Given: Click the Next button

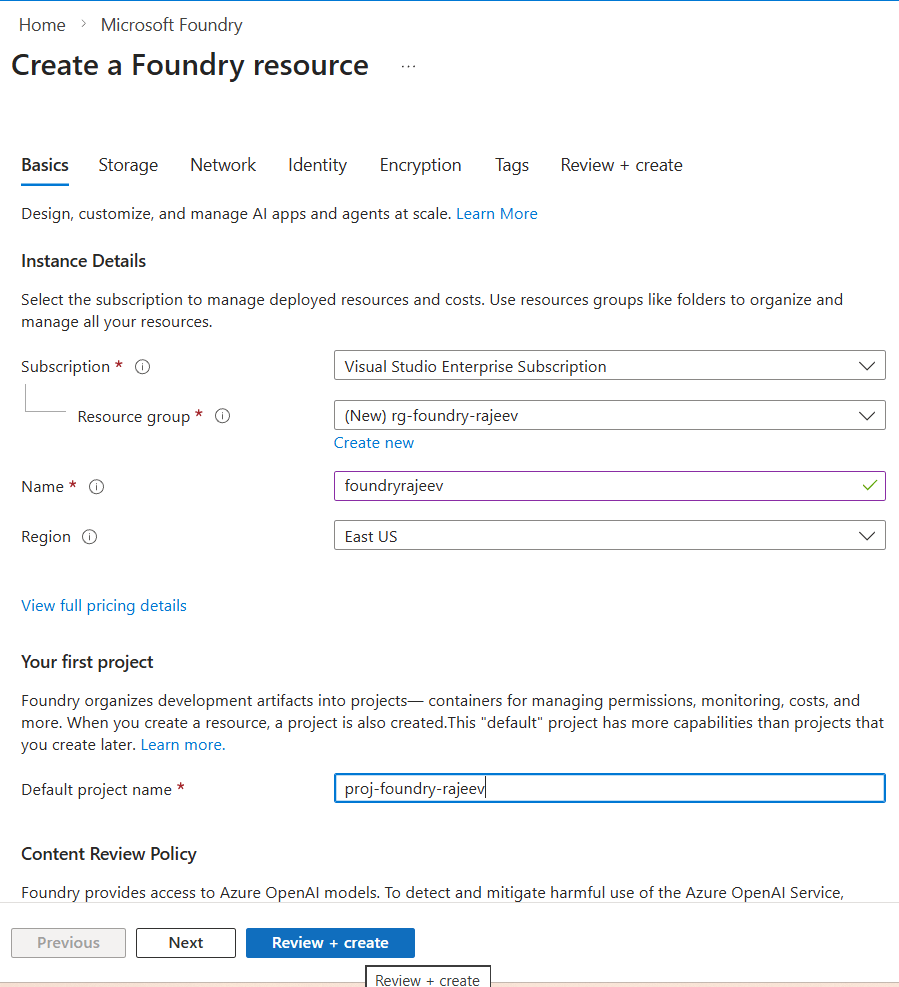Looking at the screenshot, I should click(x=186, y=943).
